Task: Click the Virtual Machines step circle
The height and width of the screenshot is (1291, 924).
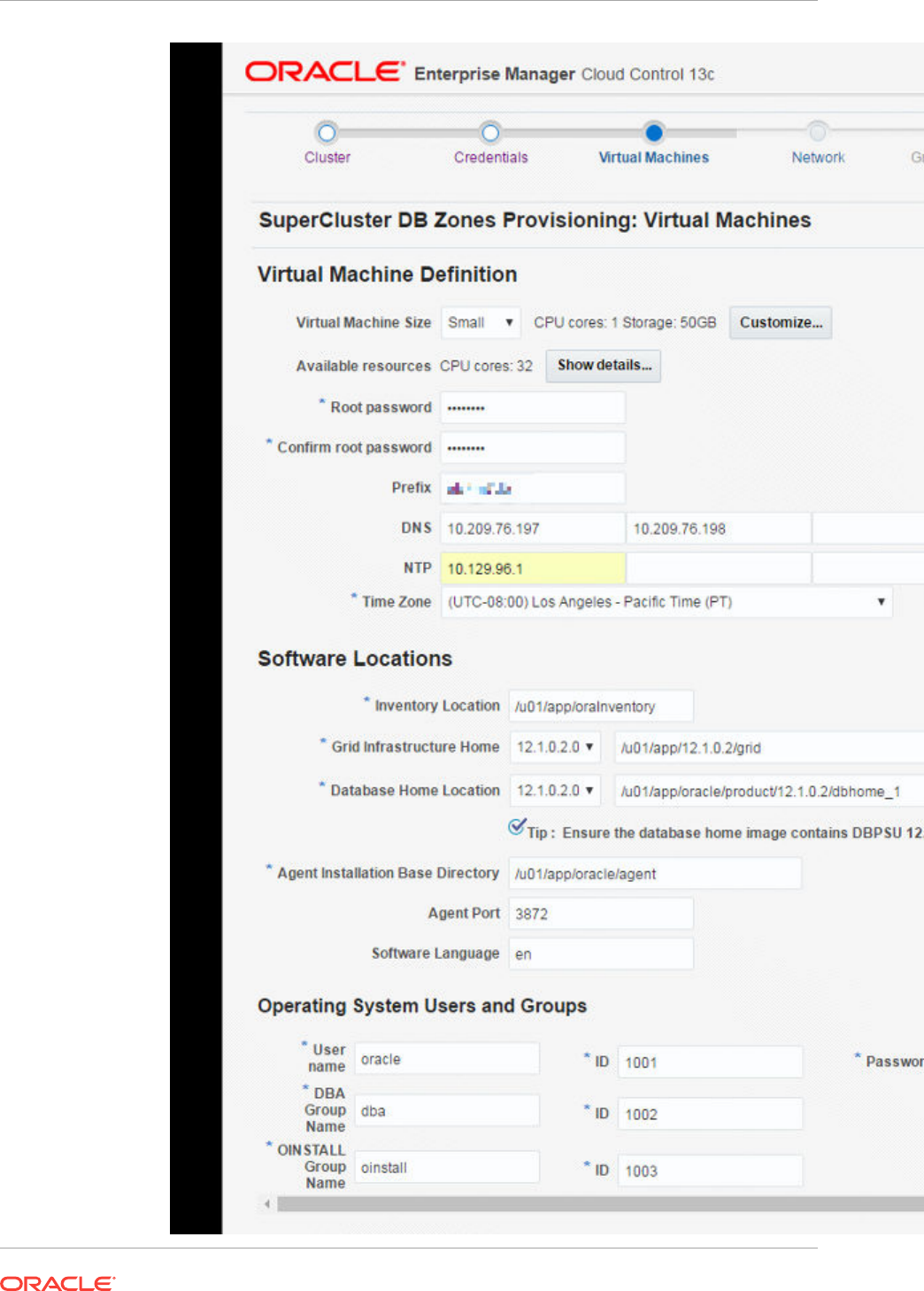Action: pos(654,133)
